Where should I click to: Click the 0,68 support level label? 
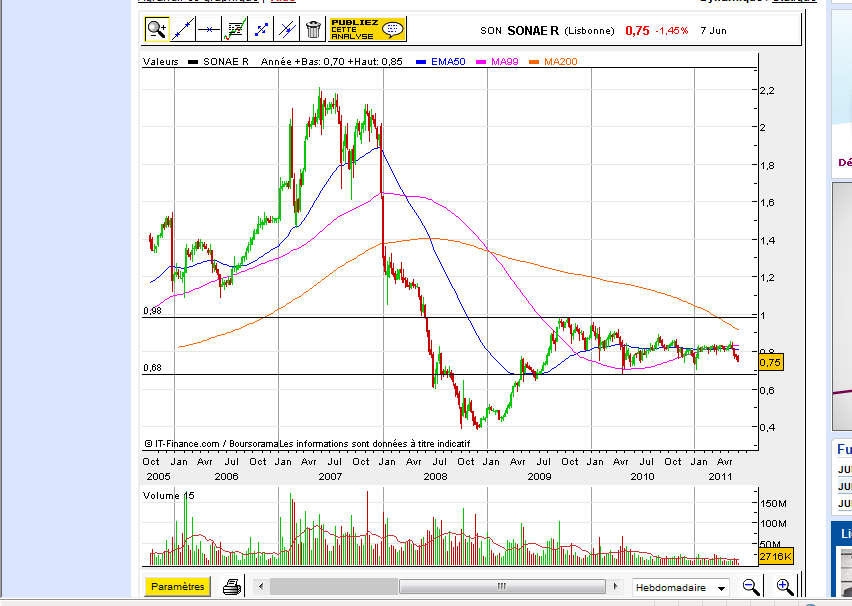(x=152, y=368)
